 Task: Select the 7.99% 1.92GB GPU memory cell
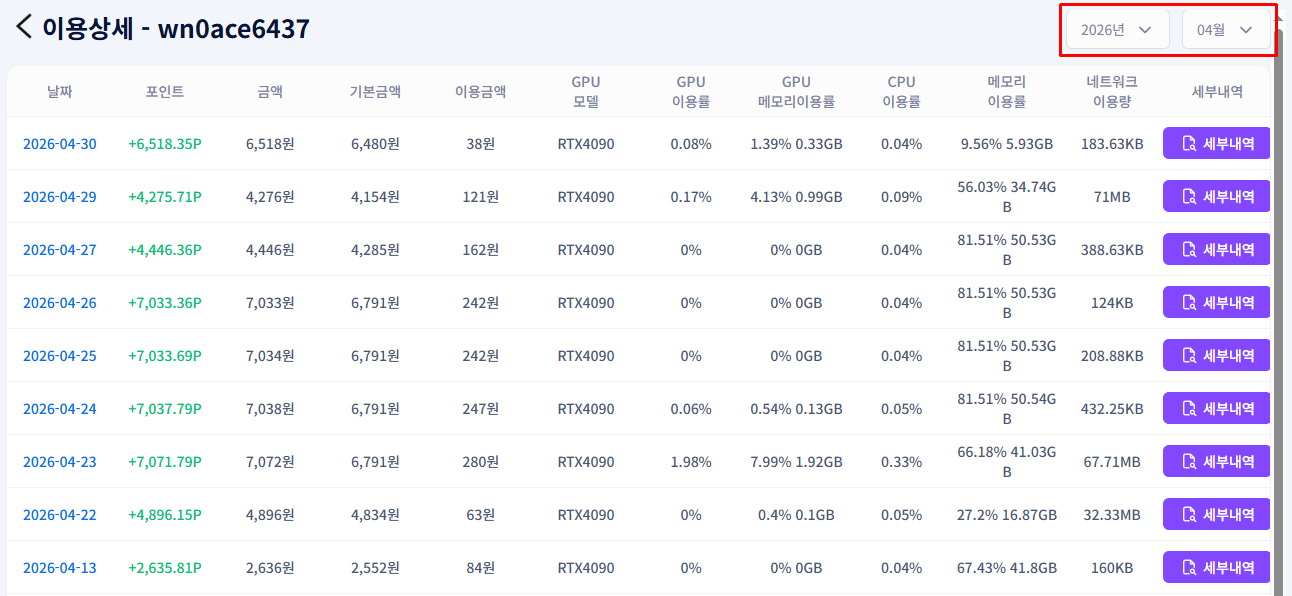tap(796, 462)
